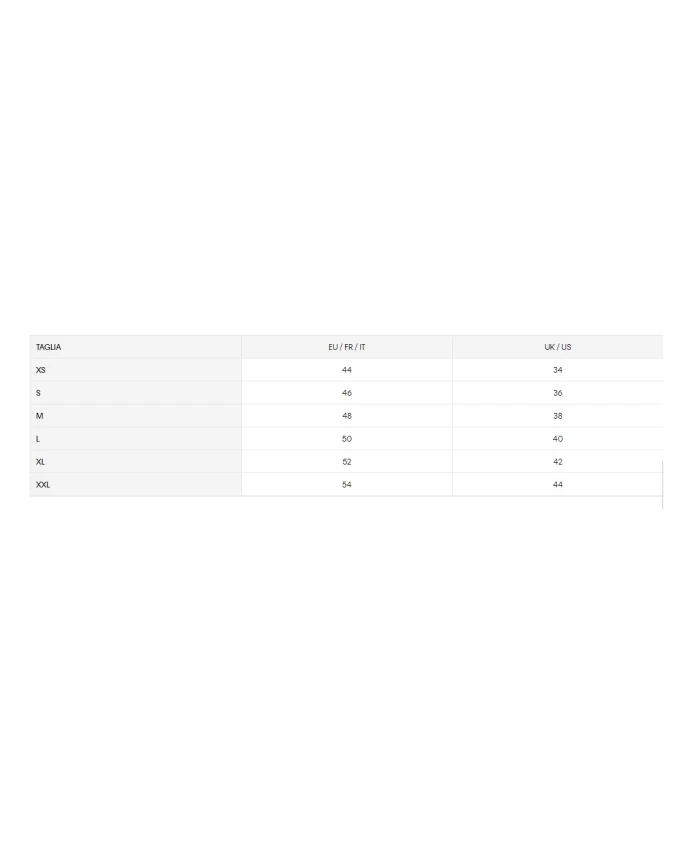Select the EU / FR / IT column header

pos(347,347)
